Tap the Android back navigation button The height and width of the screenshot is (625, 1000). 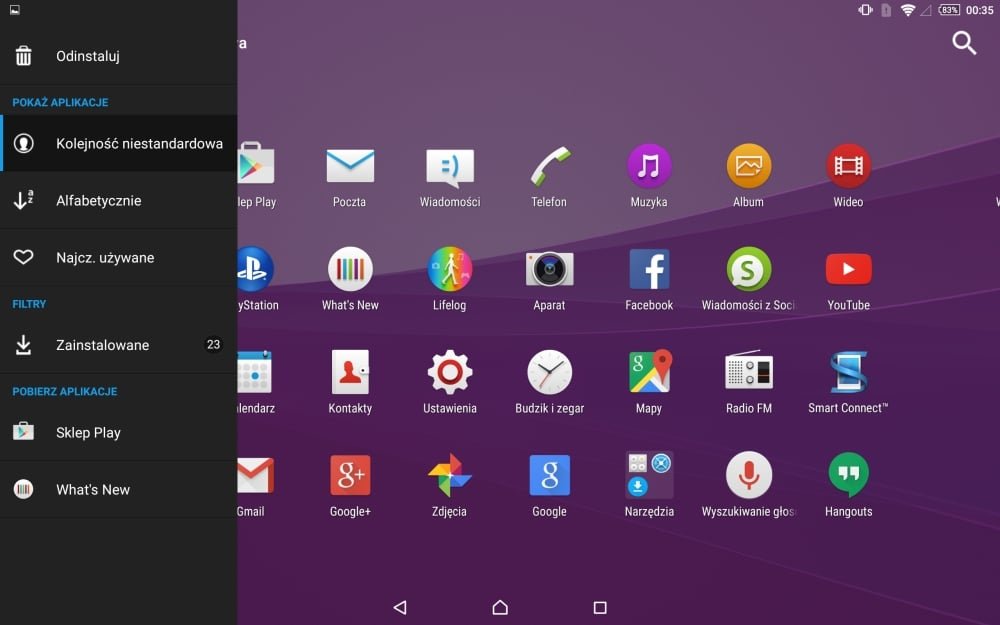[x=400, y=607]
